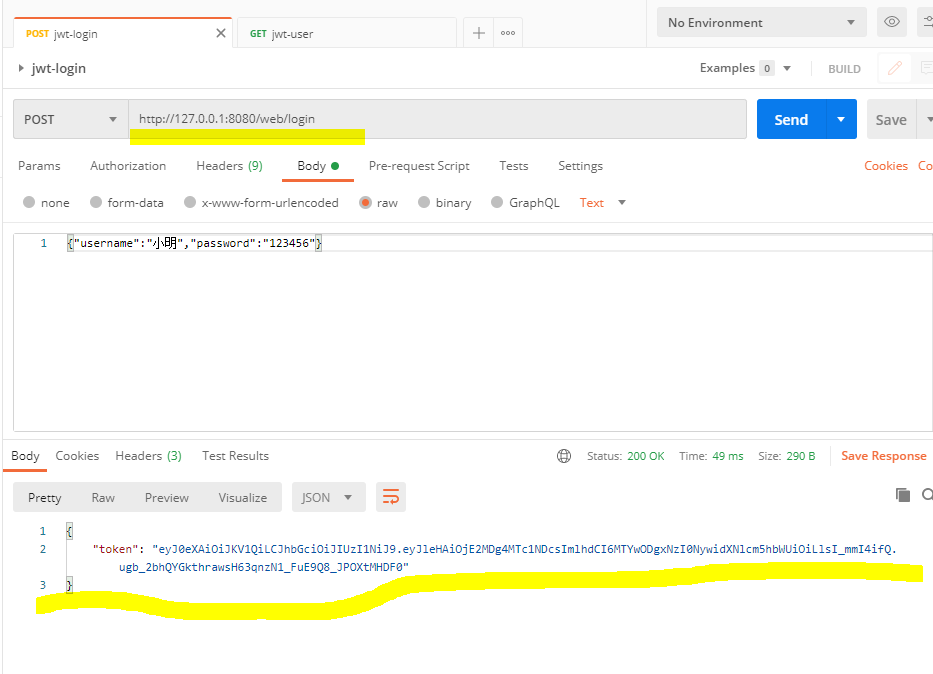Open the response Headers (3) tab

point(148,456)
